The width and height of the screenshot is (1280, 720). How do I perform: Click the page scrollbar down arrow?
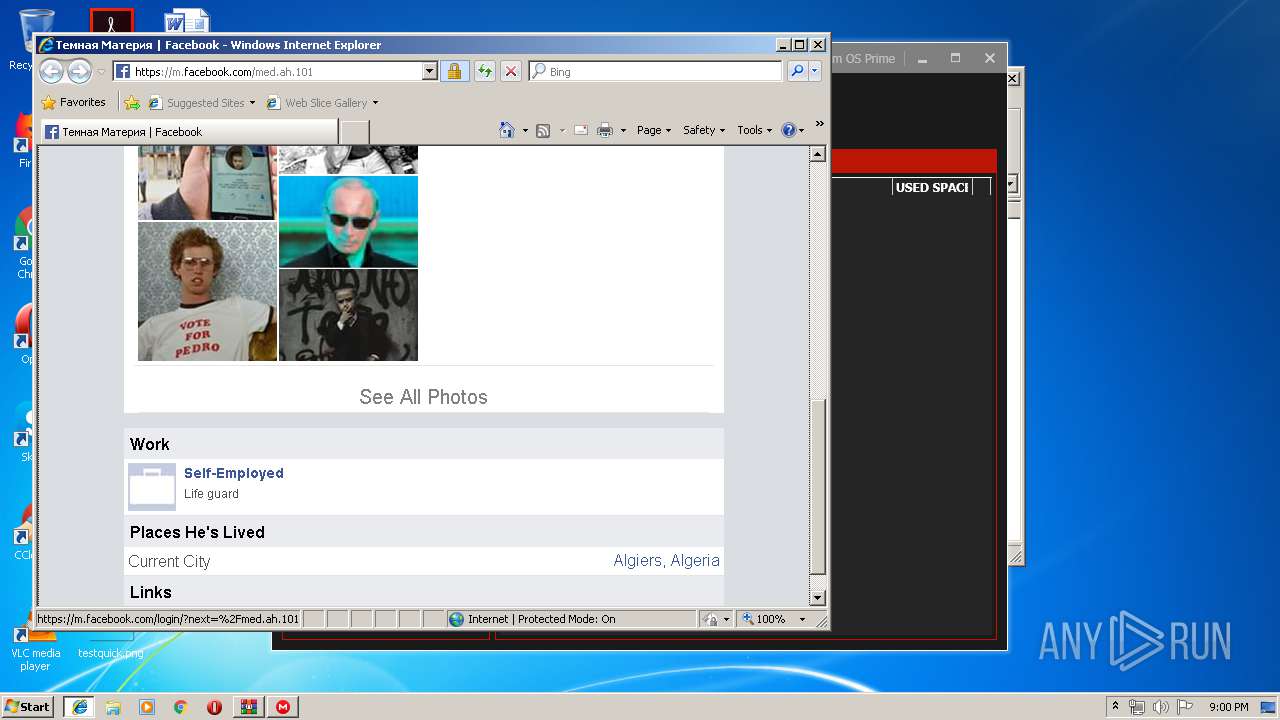(817, 598)
